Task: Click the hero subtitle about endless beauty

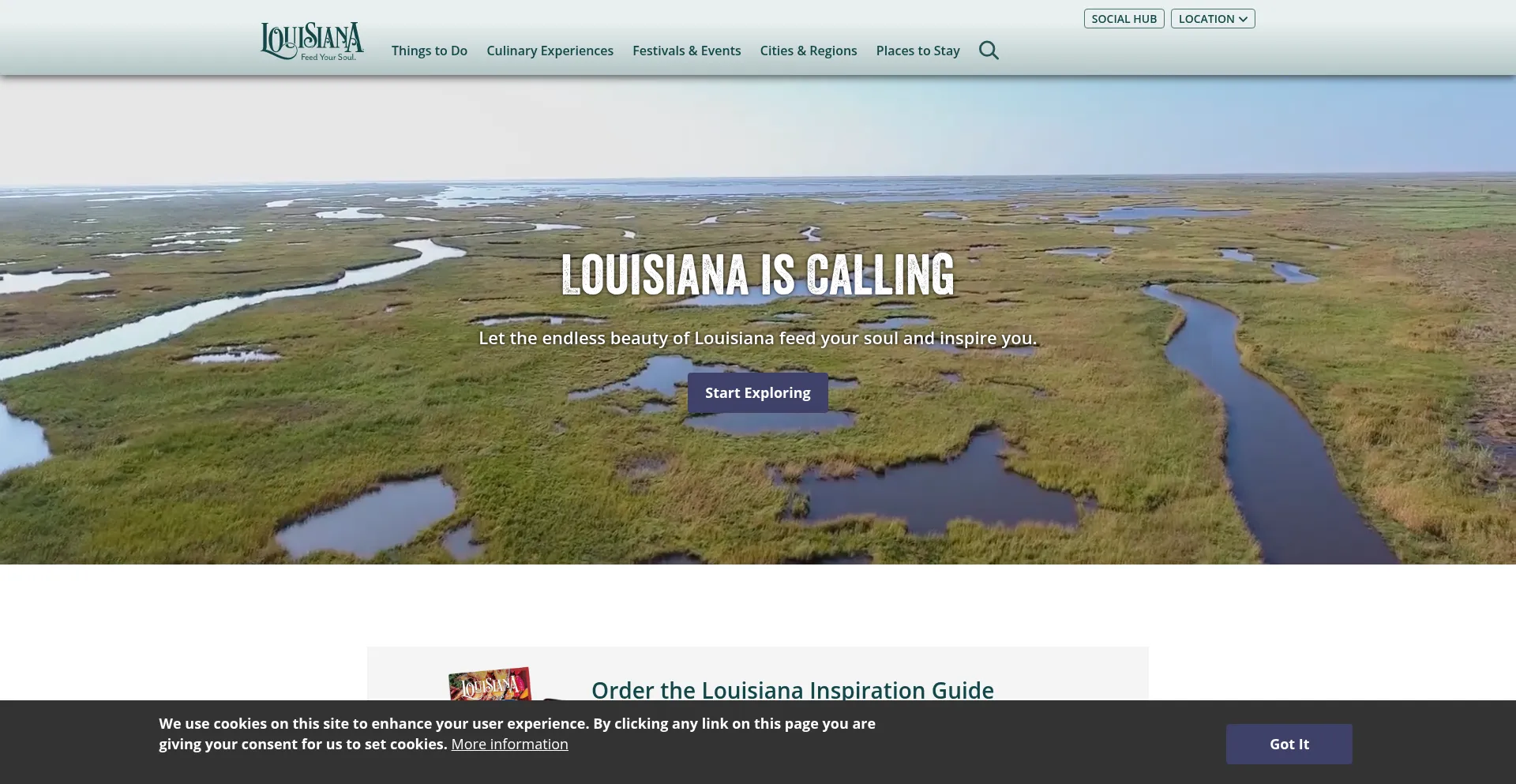Action: coord(757,338)
